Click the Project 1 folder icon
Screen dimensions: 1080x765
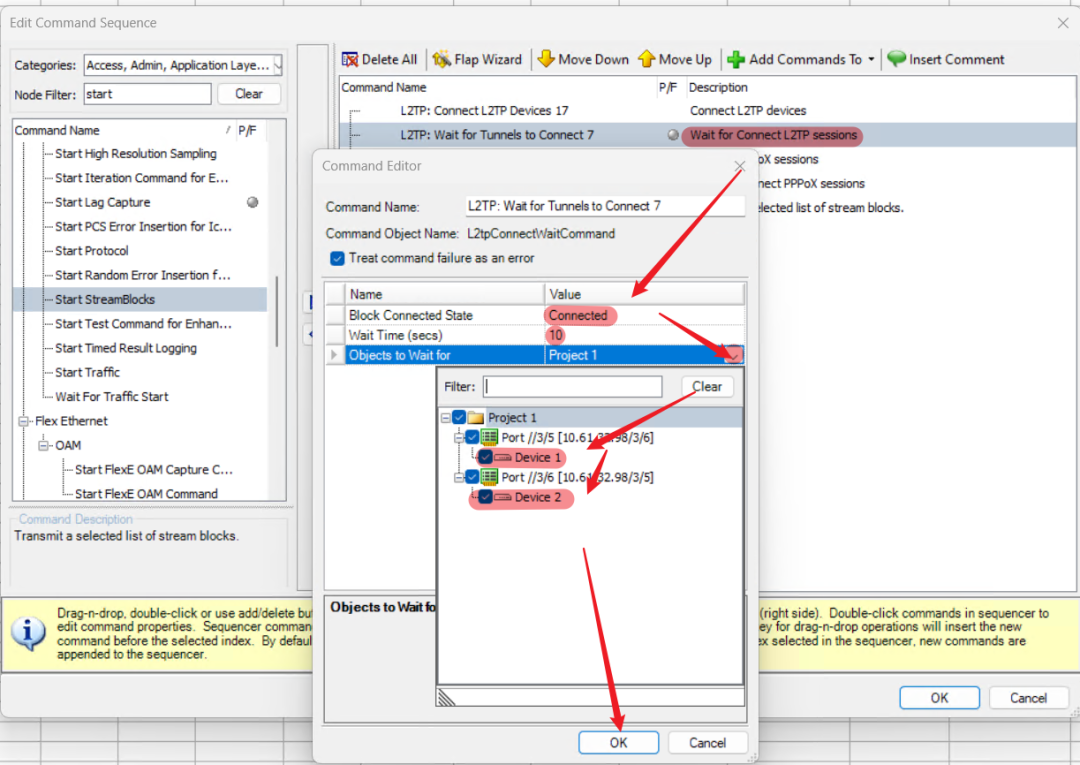click(x=475, y=417)
